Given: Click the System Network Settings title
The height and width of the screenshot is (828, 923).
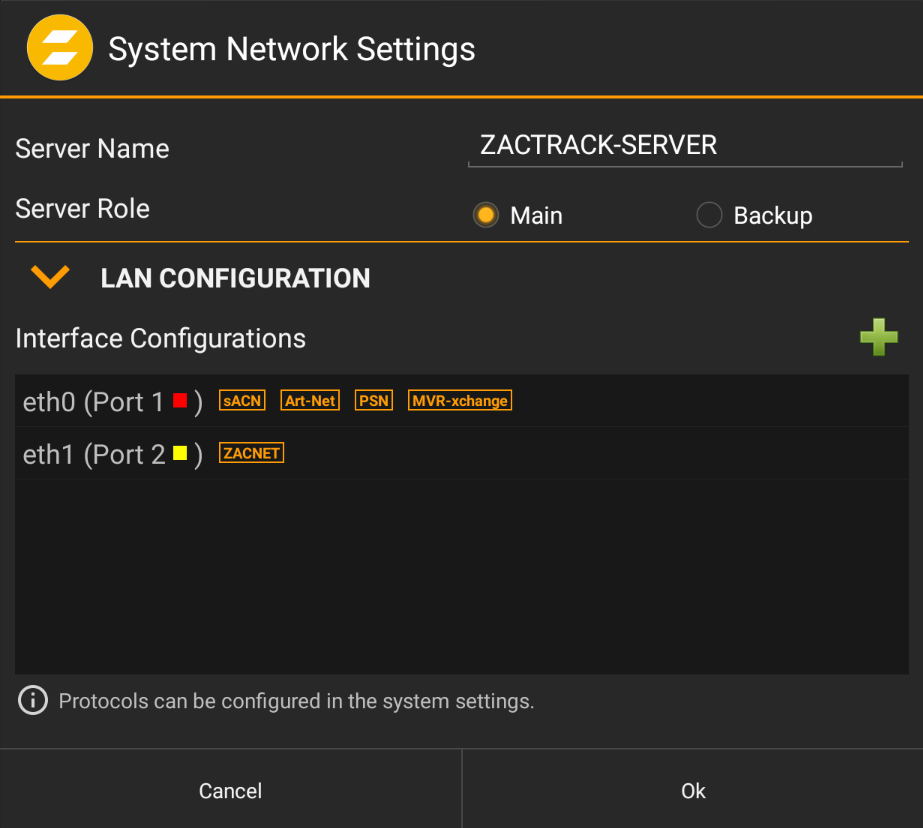Looking at the screenshot, I should [291, 49].
